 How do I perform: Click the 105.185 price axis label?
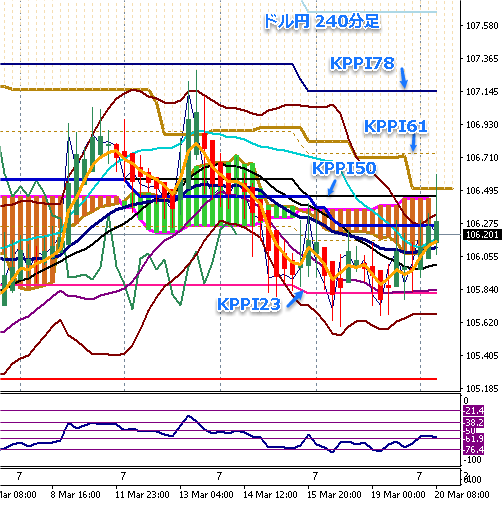482,389
